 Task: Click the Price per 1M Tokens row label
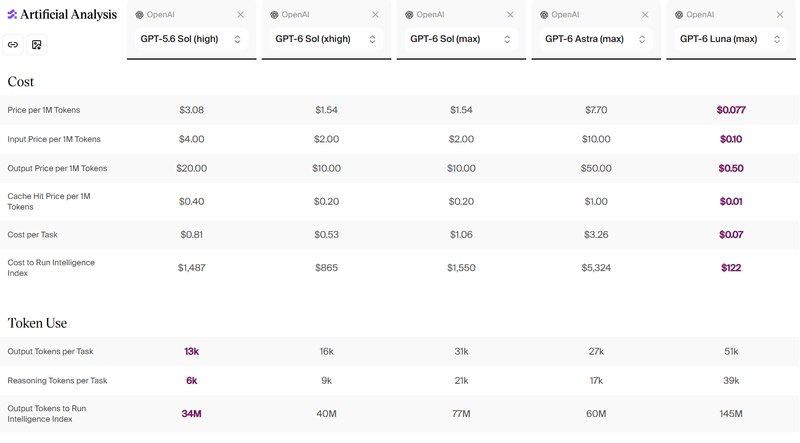pyautogui.click(x=44, y=110)
